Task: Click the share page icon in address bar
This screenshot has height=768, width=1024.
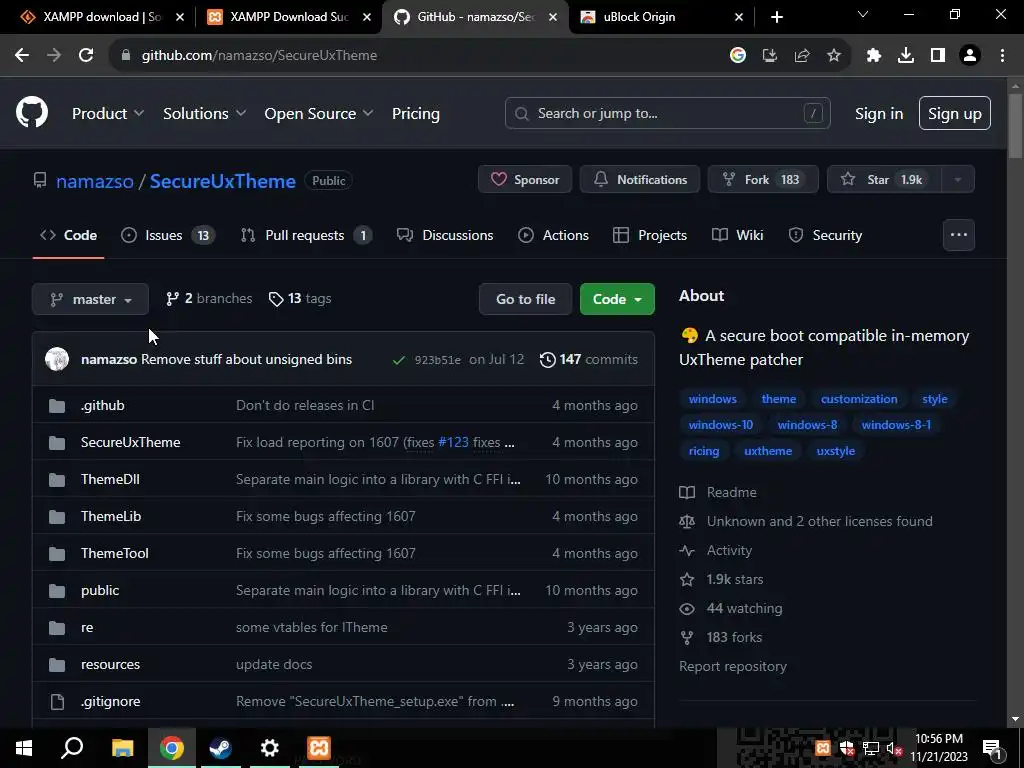Action: (x=801, y=56)
